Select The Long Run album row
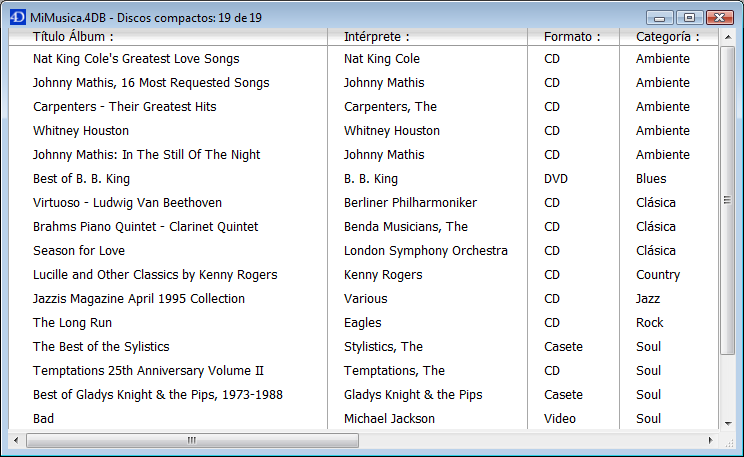744x457 pixels. tap(72, 323)
